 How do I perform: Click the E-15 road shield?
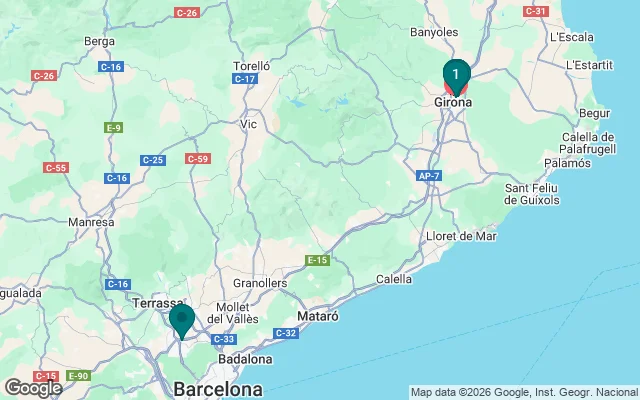point(317,260)
